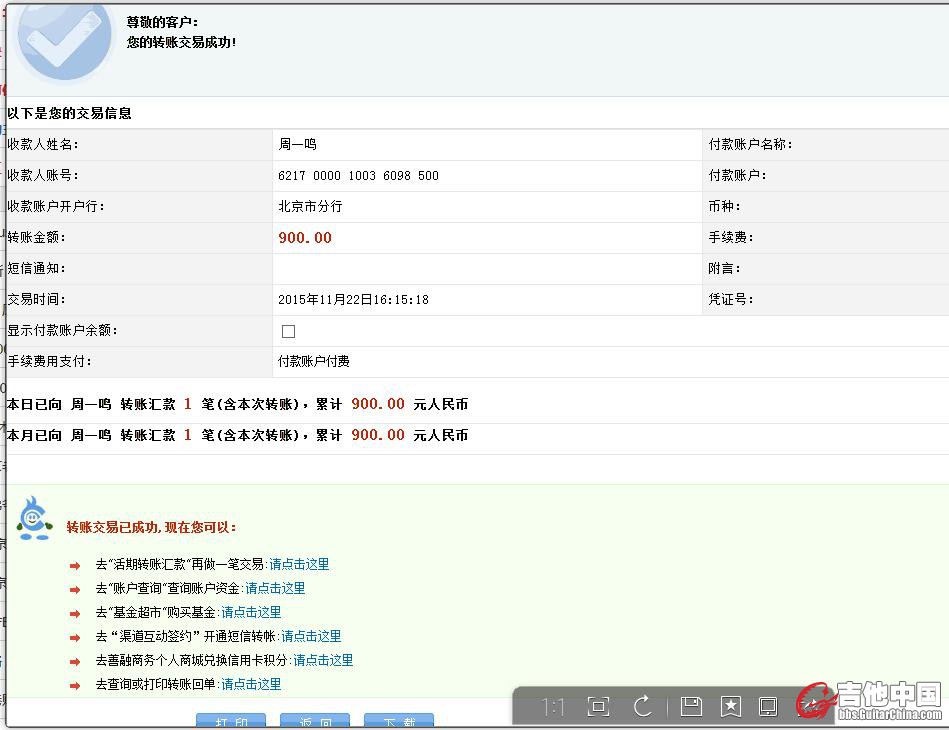Rotate the image with the rotate icon
This screenshot has height=730, width=949.
click(x=643, y=708)
